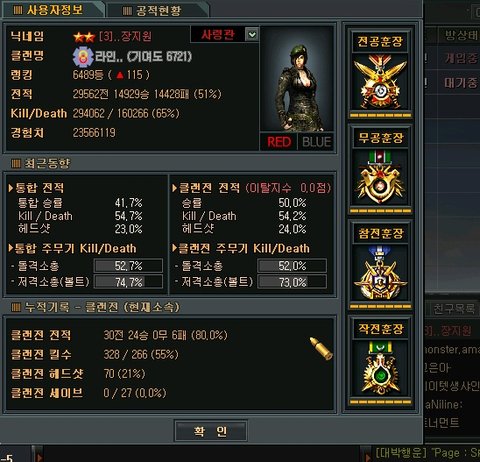Click the female soldier character portrait
The width and height of the screenshot is (480, 462).
coord(297,79)
